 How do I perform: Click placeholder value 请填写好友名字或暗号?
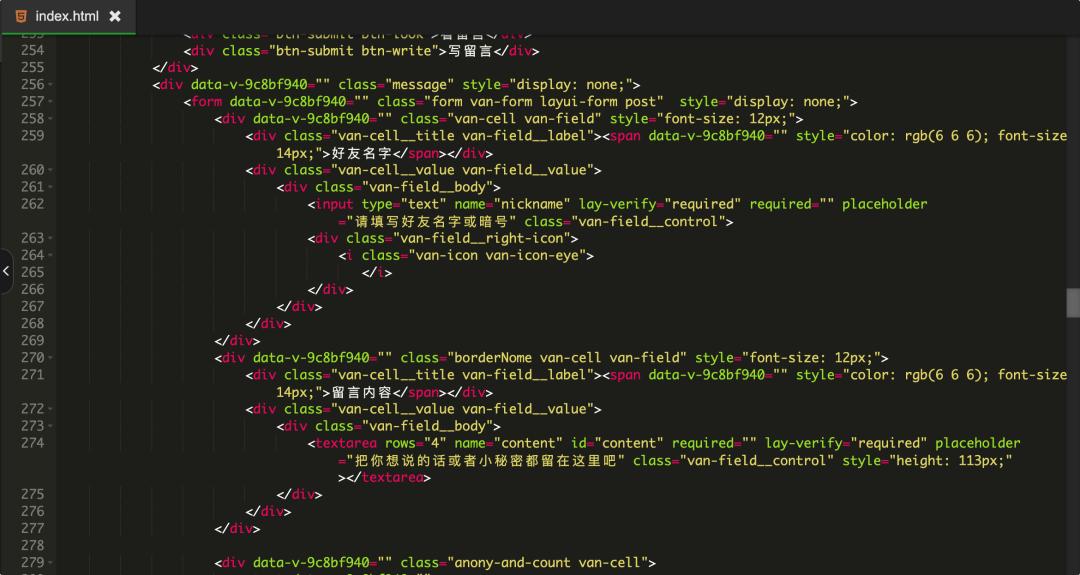[x=431, y=221]
